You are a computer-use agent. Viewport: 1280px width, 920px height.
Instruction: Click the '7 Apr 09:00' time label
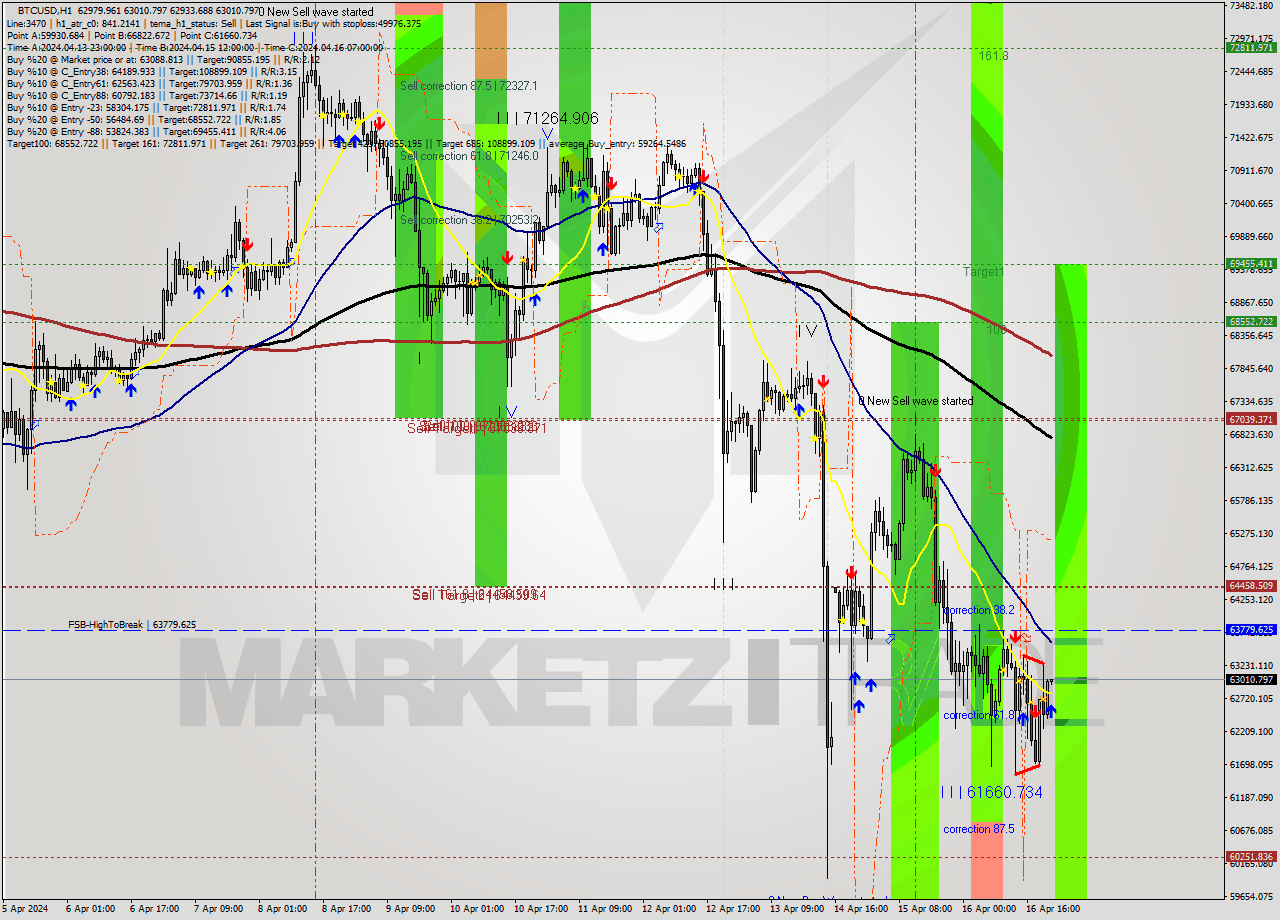click(218, 909)
